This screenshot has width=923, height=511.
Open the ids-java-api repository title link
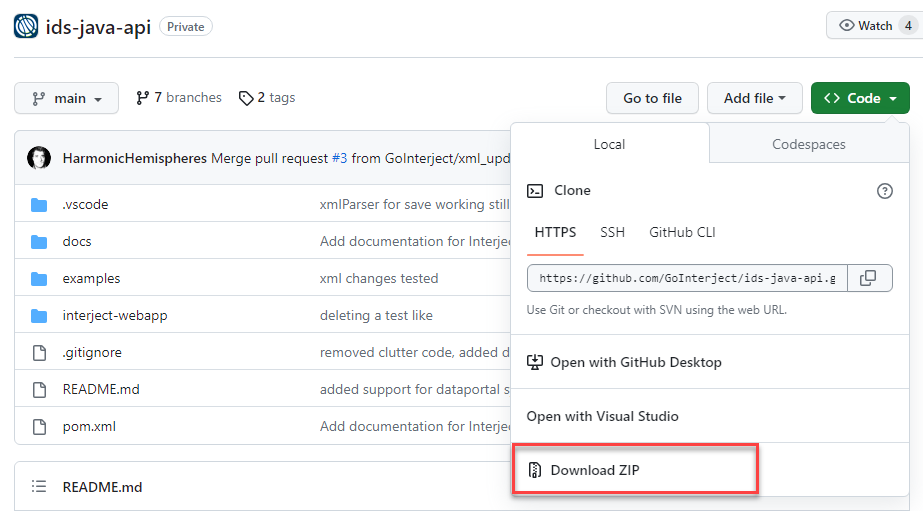pyautogui.click(x=98, y=27)
